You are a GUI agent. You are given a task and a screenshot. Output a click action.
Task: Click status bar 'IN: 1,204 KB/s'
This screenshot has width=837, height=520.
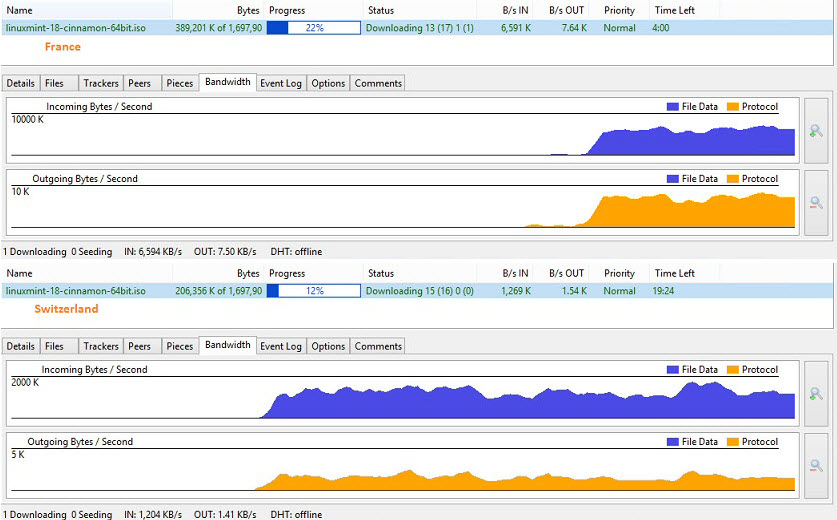coord(153,515)
